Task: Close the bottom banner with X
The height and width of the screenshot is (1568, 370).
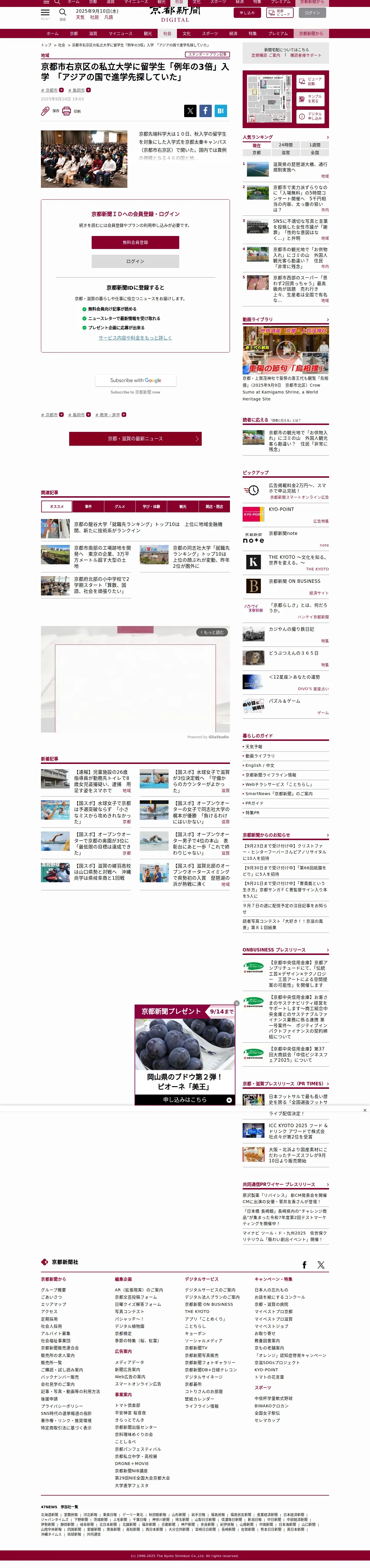Action: coord(365,1110)
